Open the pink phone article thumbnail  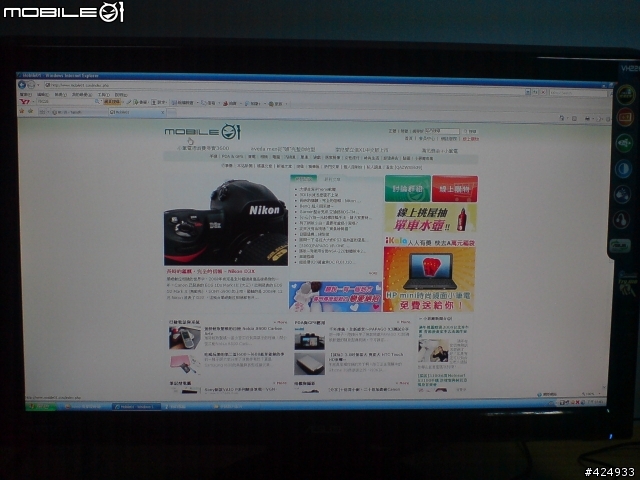coord(185,364)
